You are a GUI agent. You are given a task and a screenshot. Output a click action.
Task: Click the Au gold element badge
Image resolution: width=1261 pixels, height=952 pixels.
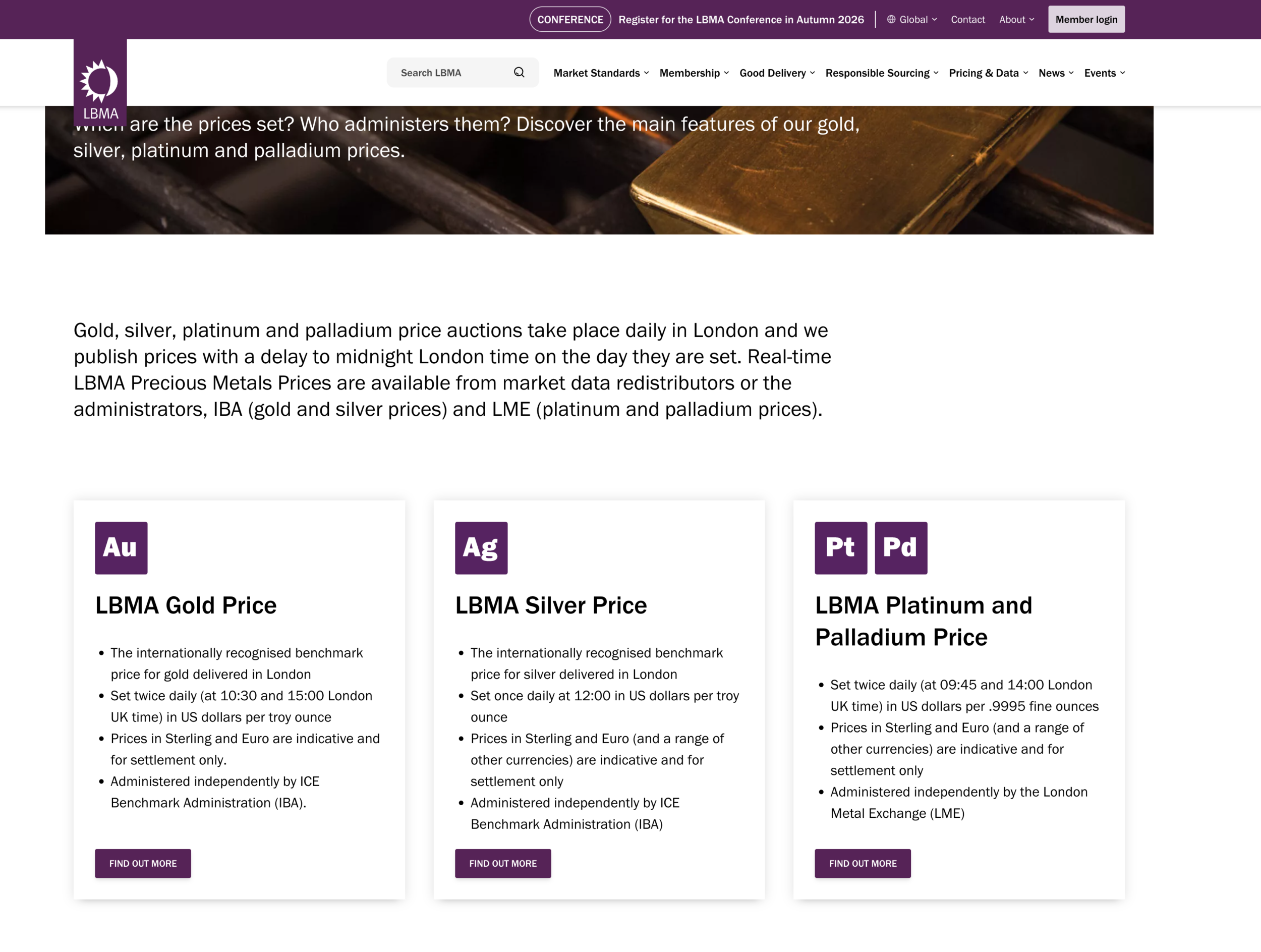pyautogui.click(x=121, y=547)
